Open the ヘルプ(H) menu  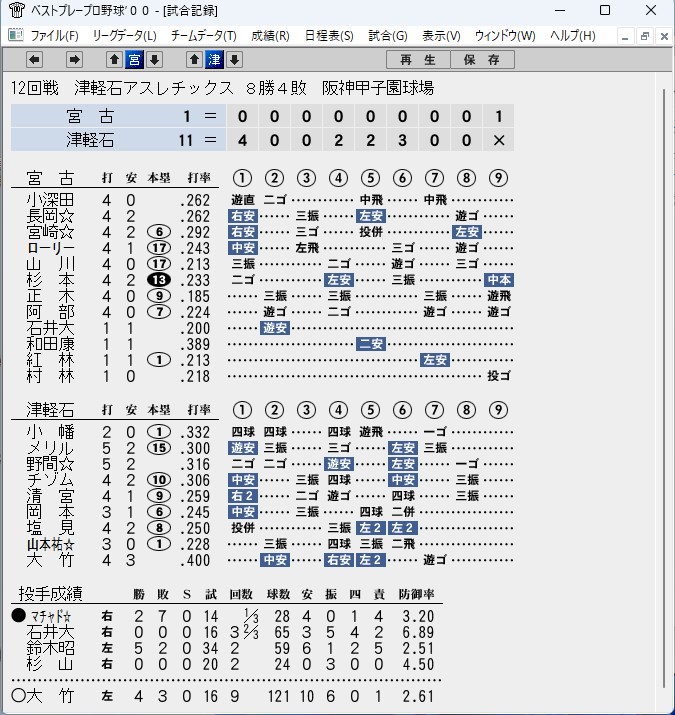pos(573,36)
